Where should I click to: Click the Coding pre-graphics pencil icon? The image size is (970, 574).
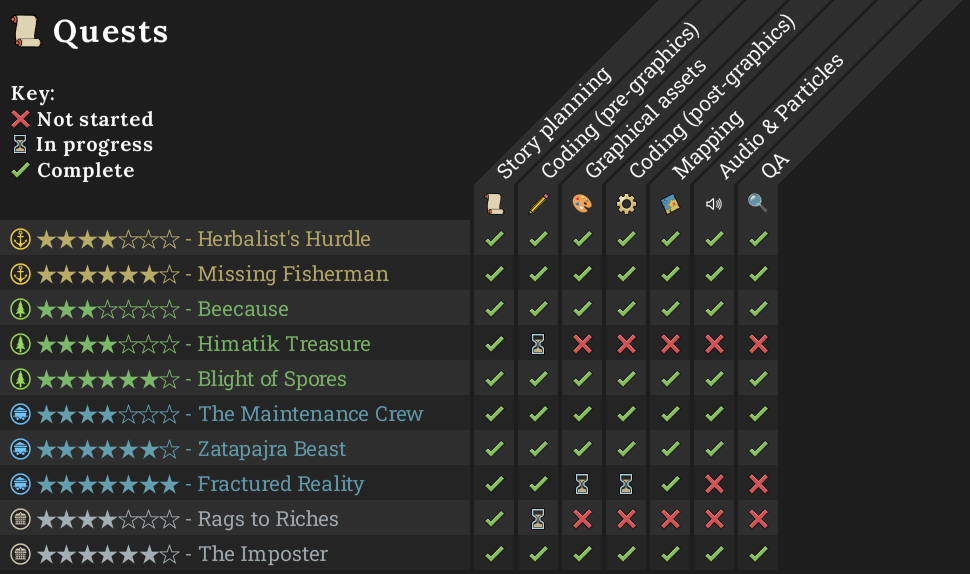click(x=538, y=204)
